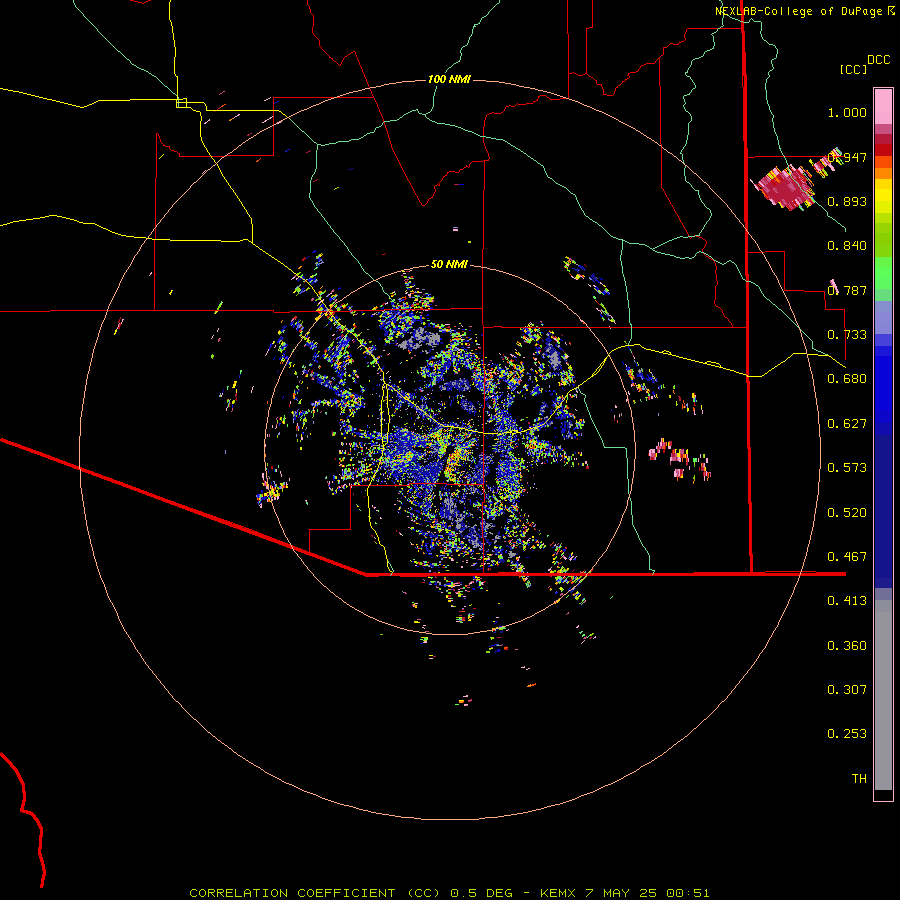
Task: Click the 0.360 legend value
Action: pyautogui.click(x=847, y=646)
